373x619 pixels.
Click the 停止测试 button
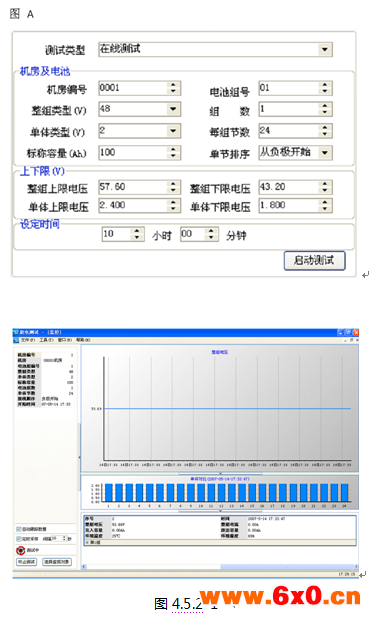coord(26,561)
